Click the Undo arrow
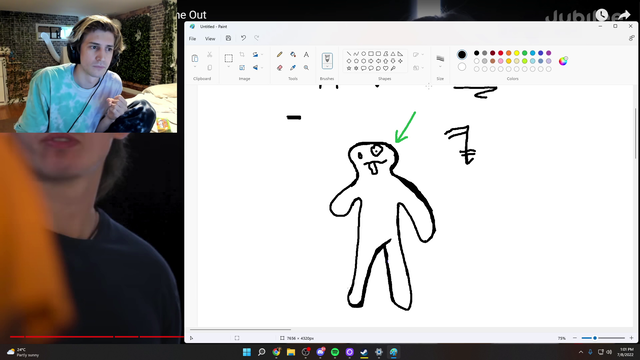Image resolution: width=640 pixels, height=360 pixels. 243,38
